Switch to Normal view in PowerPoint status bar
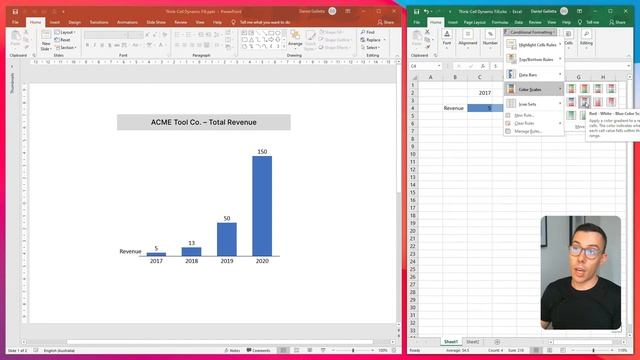Viewport: 640px width, 360px height. [x=283, y=351]
